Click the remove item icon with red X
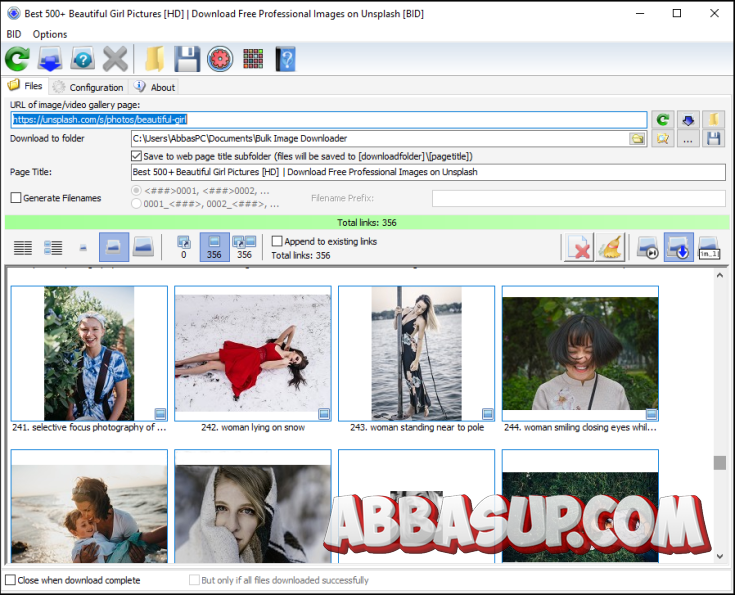The image size is (735, 595). click(579, 247)
